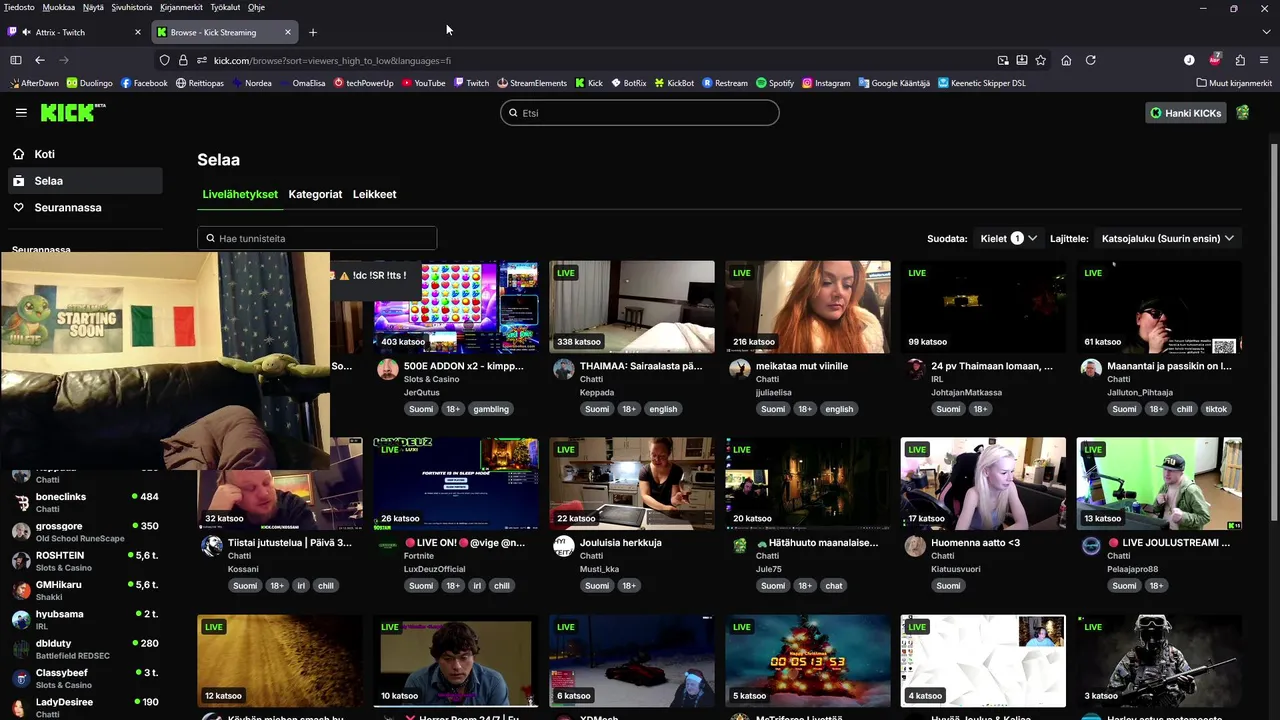Open the Spotify bookmark

click(775, 83)
